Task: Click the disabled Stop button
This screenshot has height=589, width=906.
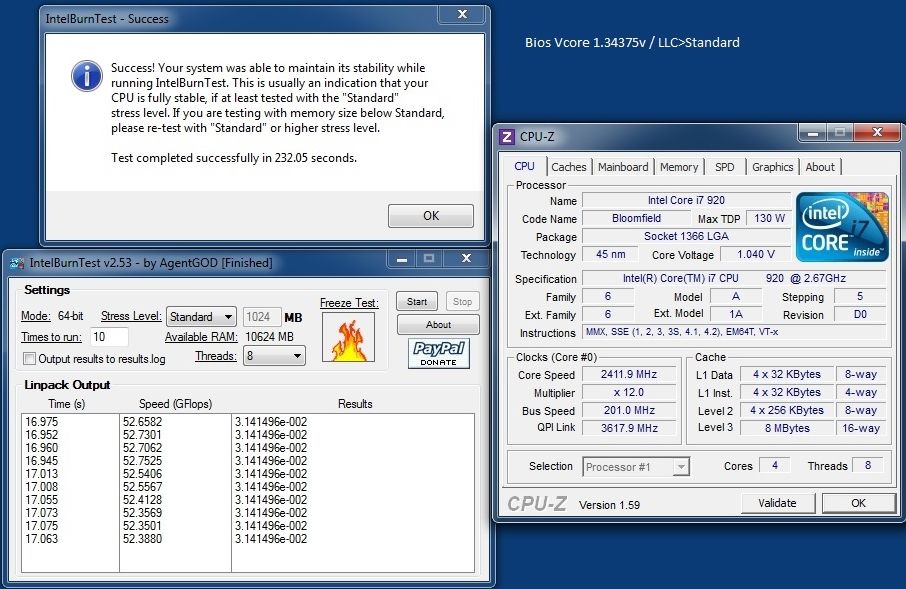Action: (462, 302)
